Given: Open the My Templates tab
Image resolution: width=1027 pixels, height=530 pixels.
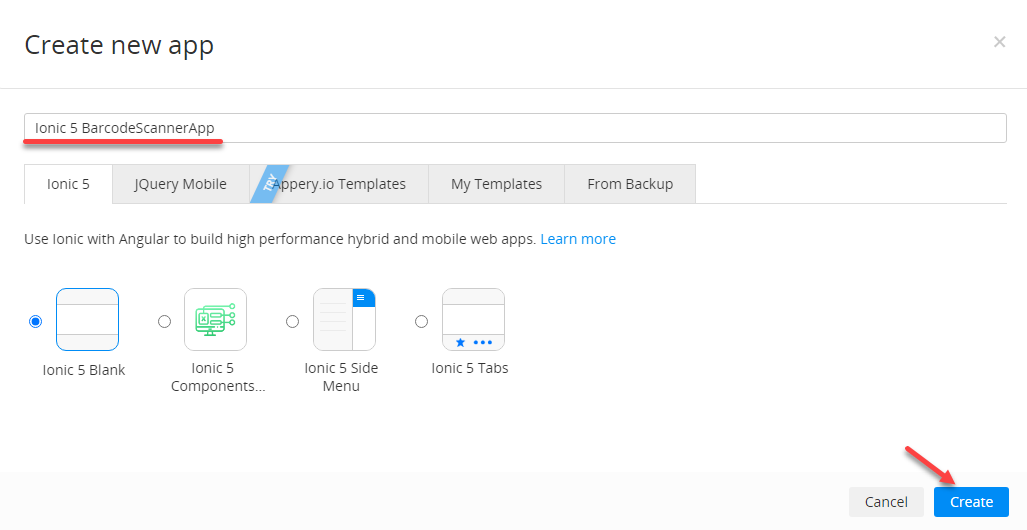Looking at the screenshot, I should pyautogui.click(x=496, y=184).
